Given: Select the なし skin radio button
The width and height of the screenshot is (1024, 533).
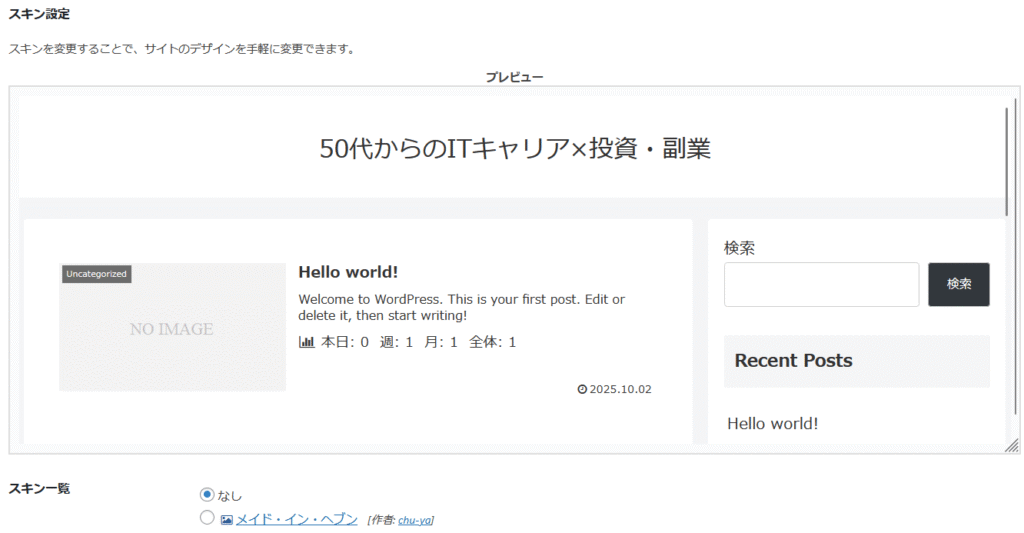Looking at the screenshot, I should point(207,494).
